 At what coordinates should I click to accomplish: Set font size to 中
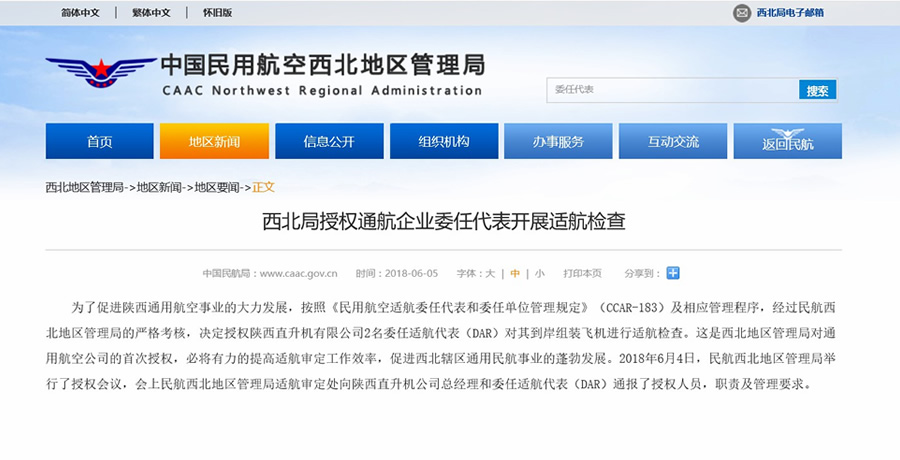coord(515,274)
